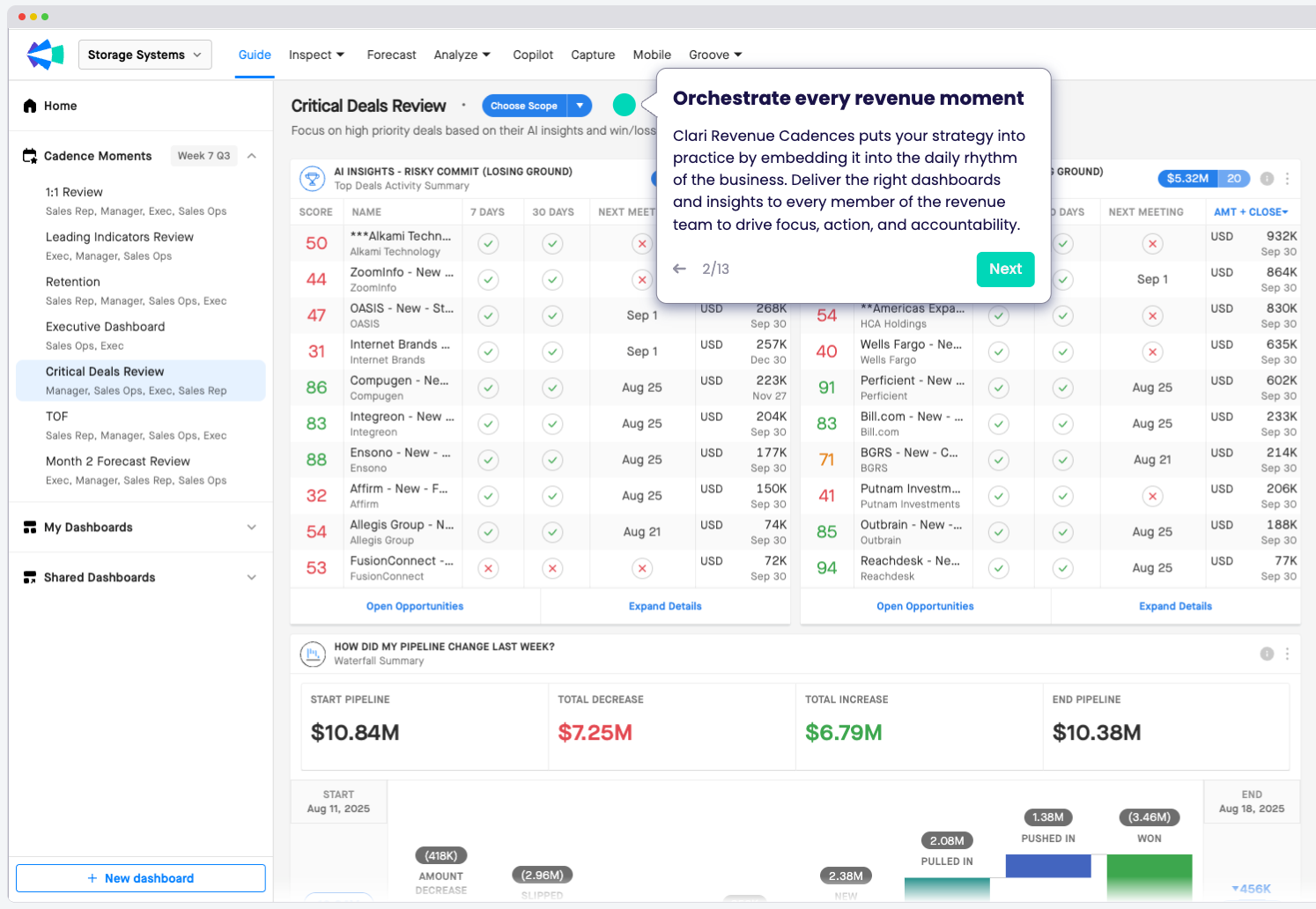This screenshot has height=909, width=1316.
Task: Click the Home house icon
Action: 30,106
